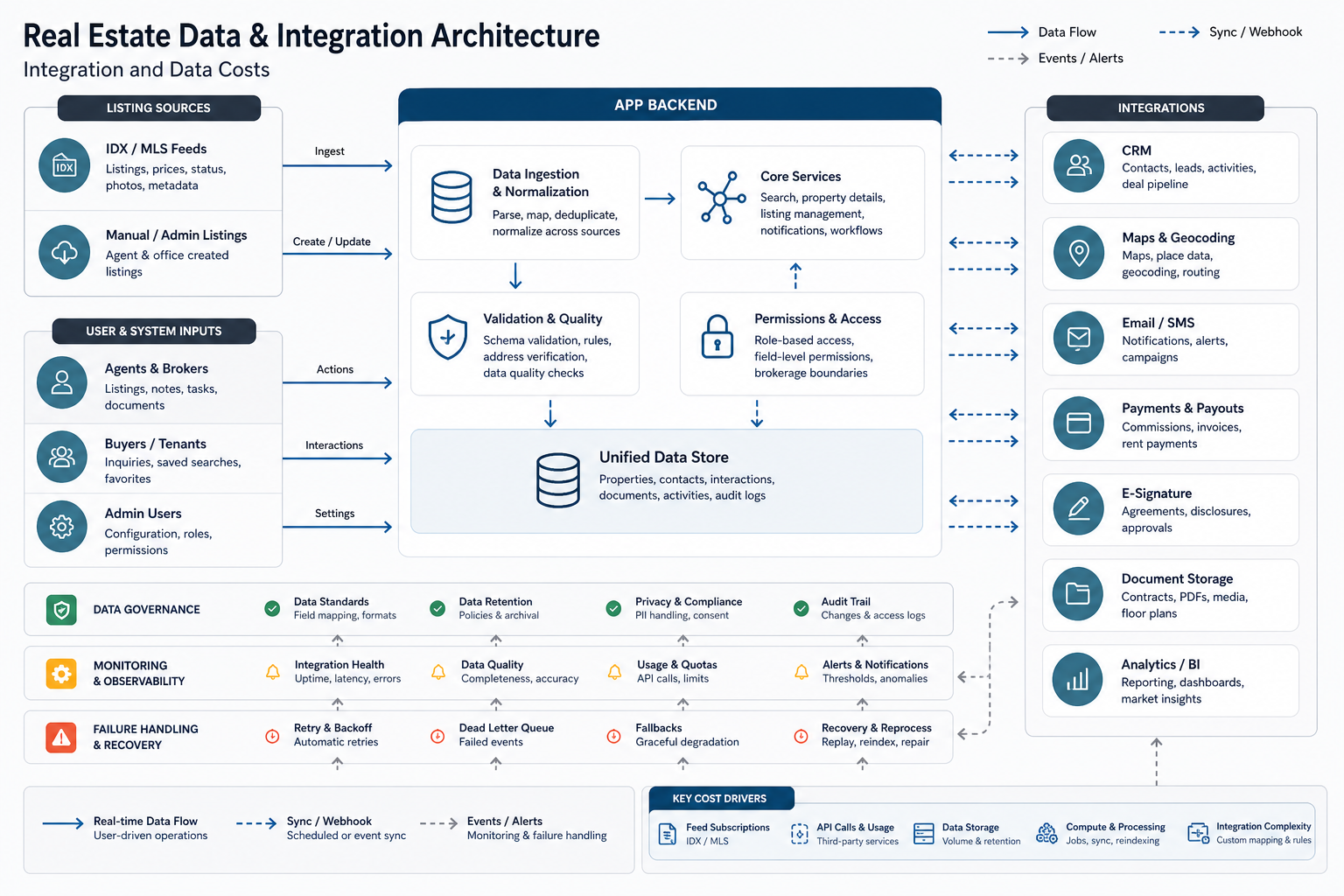Click the Sync / Webhook legend entry at top
This screenshot has height=896, width=1344.
1231,32
